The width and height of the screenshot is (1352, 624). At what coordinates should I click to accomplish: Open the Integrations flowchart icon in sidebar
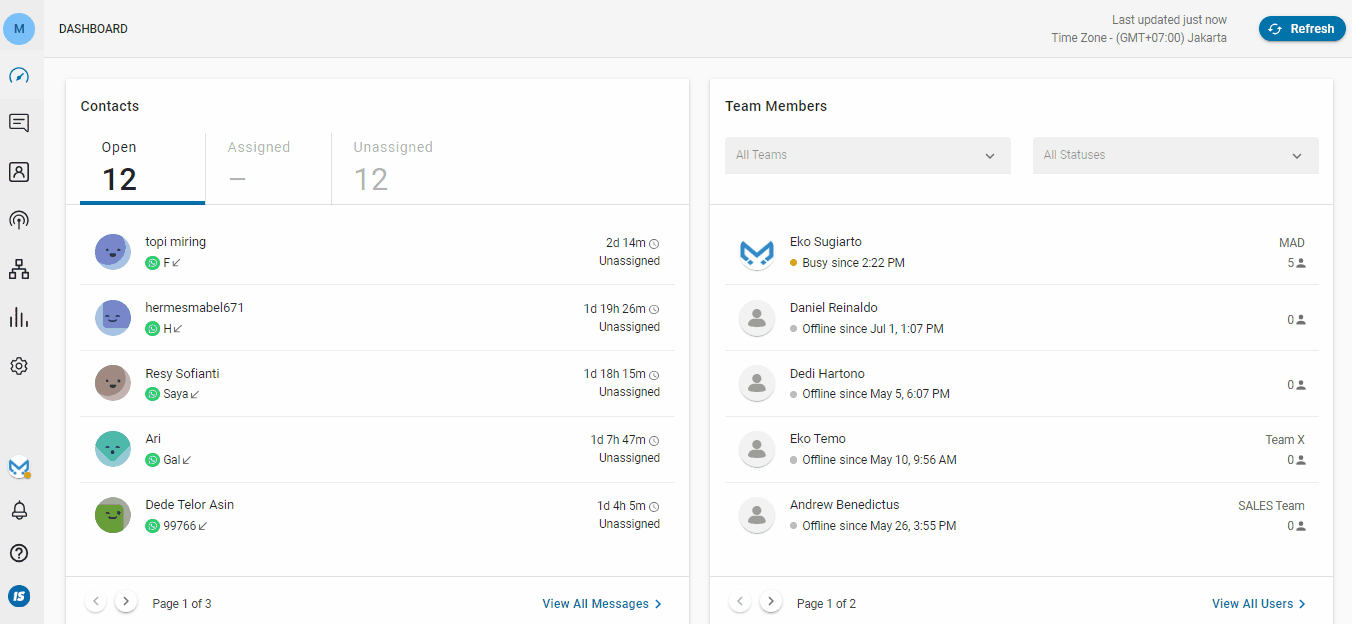(x=19, y=268)
